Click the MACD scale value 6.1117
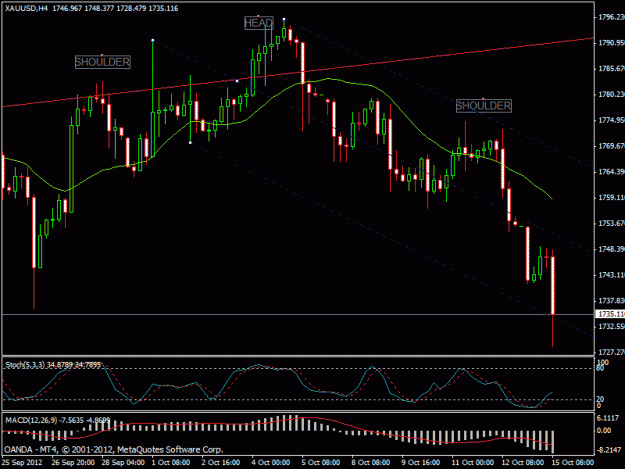Image resolution: width=625 pixels, height=469 pixels. (x=608, y=418)
